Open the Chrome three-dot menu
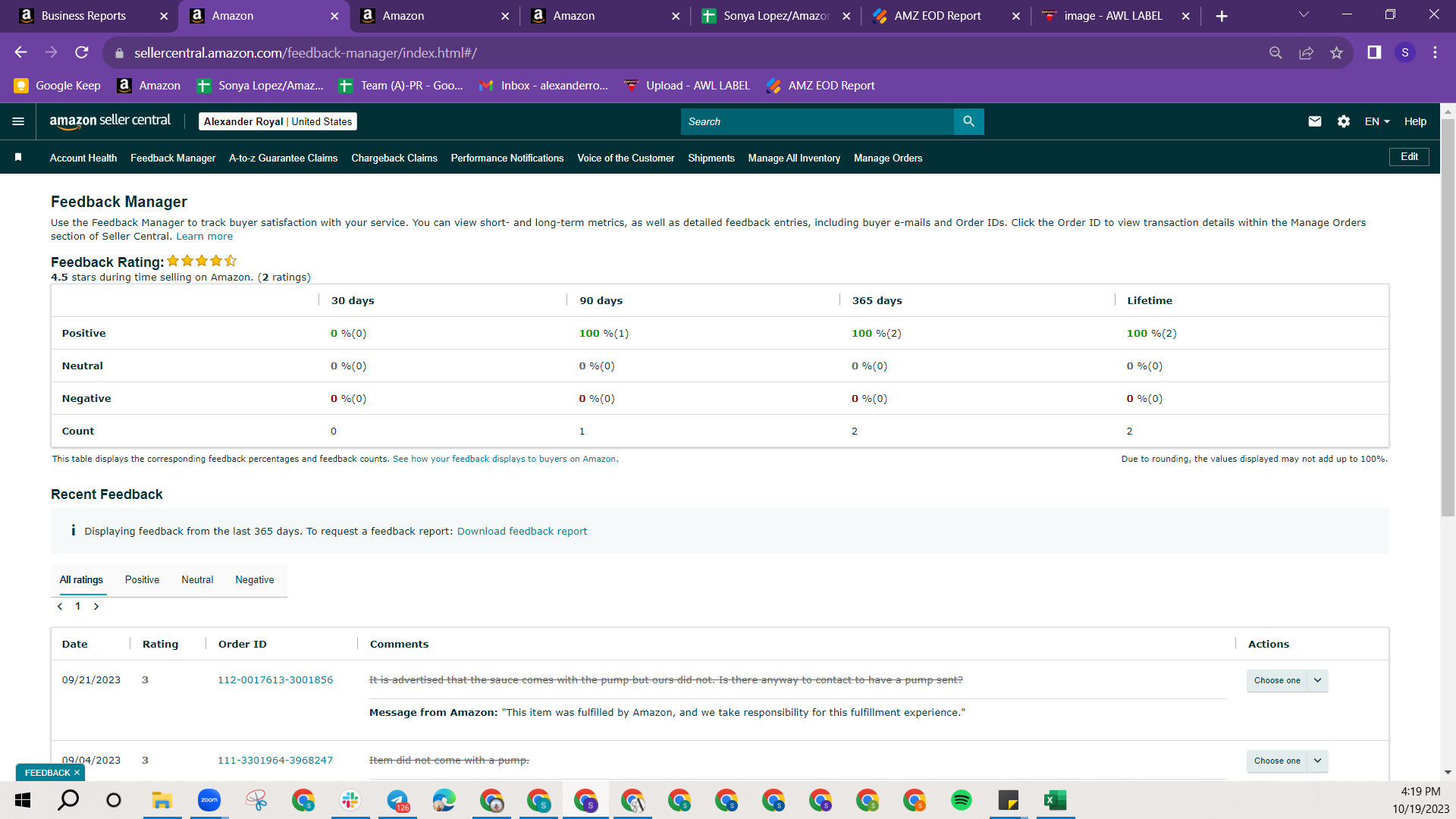Image resolution: width=1456 pixels, height=819 pixels. tap(1435, 52)
